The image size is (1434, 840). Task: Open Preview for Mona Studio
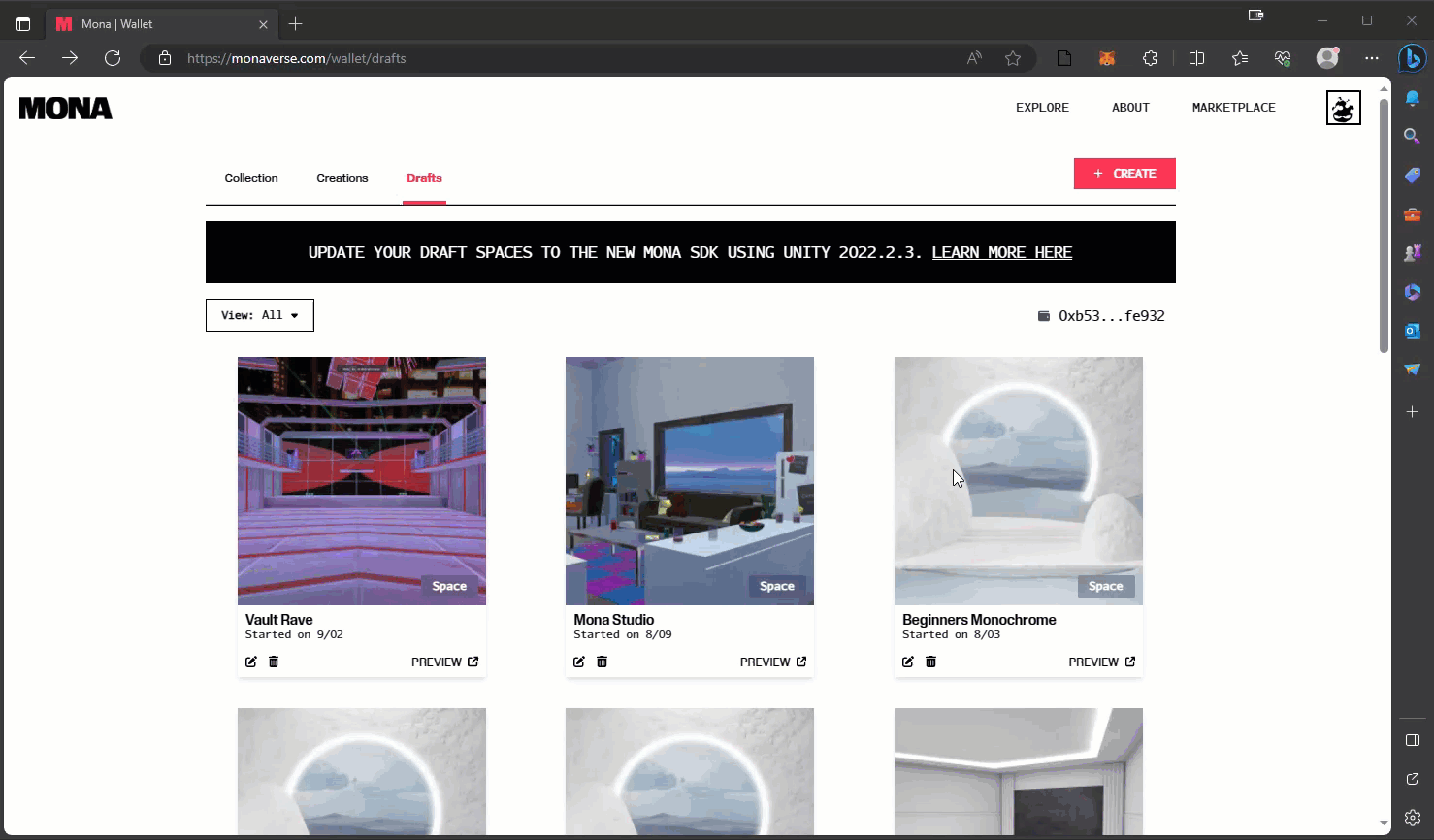[772, 662]
